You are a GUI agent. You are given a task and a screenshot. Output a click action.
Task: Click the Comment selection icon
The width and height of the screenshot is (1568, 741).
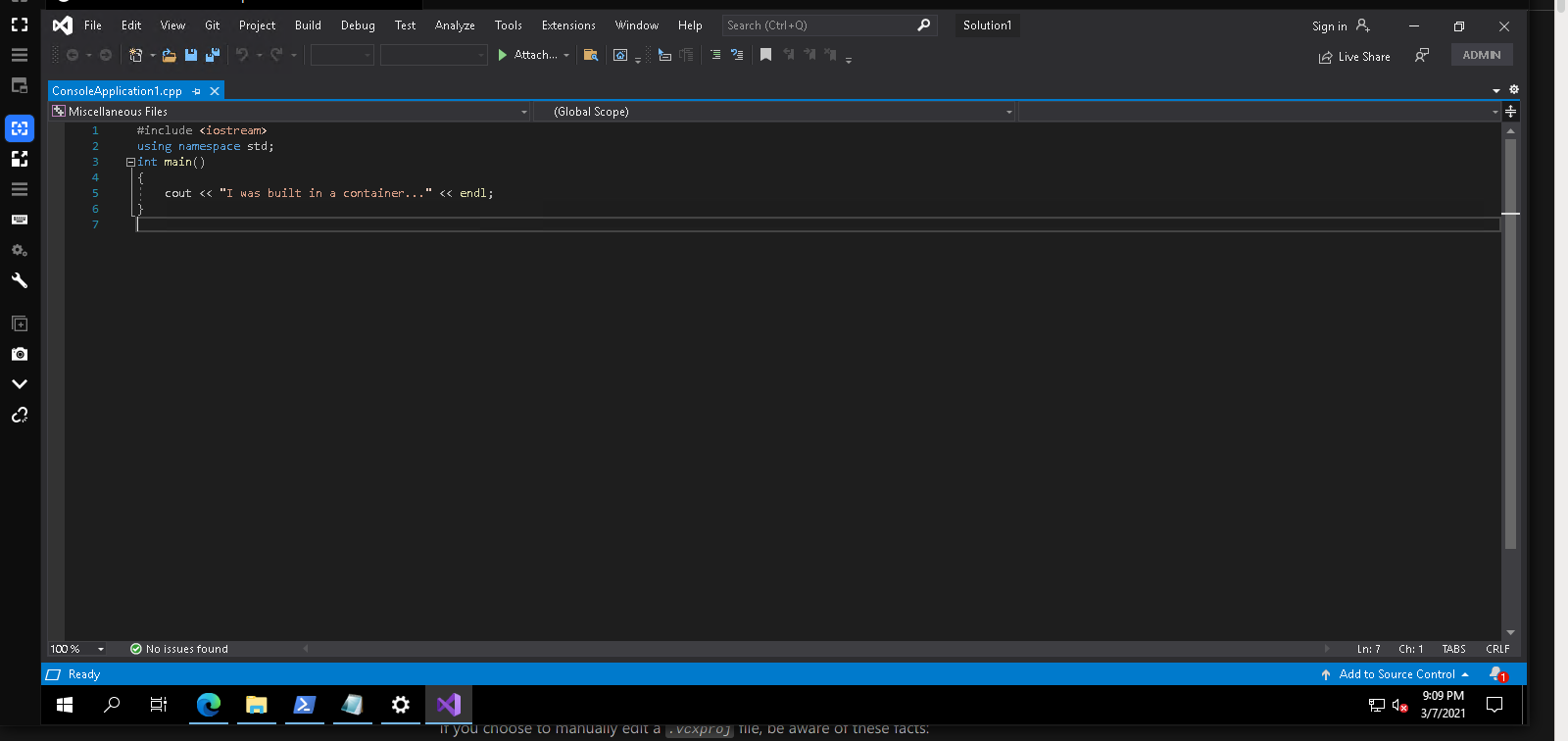(715, 55)
